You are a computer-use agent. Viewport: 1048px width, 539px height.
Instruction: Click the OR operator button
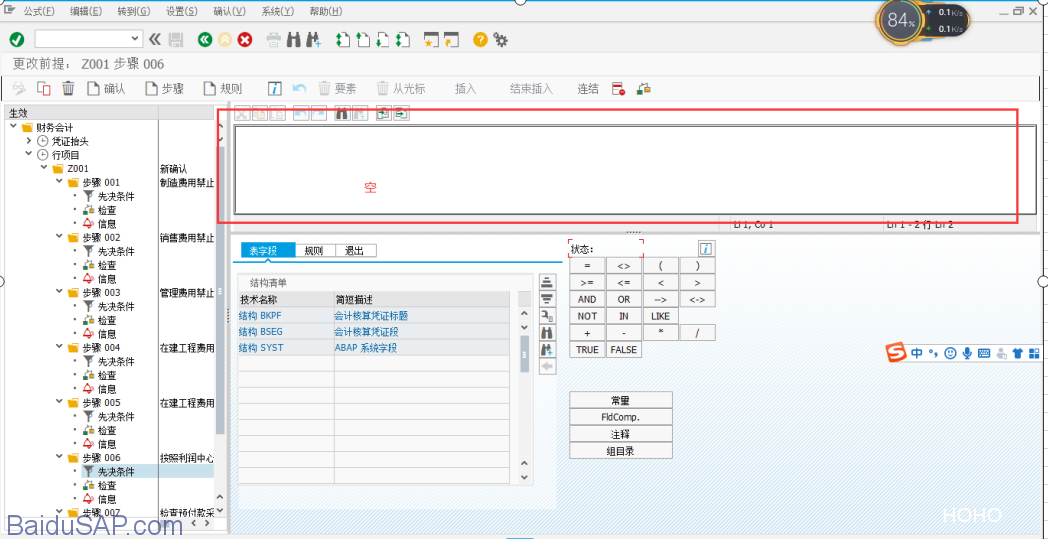point(624,299)
